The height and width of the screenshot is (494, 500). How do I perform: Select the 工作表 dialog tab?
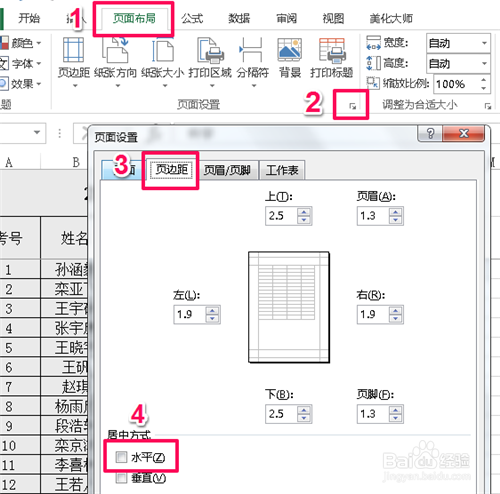coord(282,170)
